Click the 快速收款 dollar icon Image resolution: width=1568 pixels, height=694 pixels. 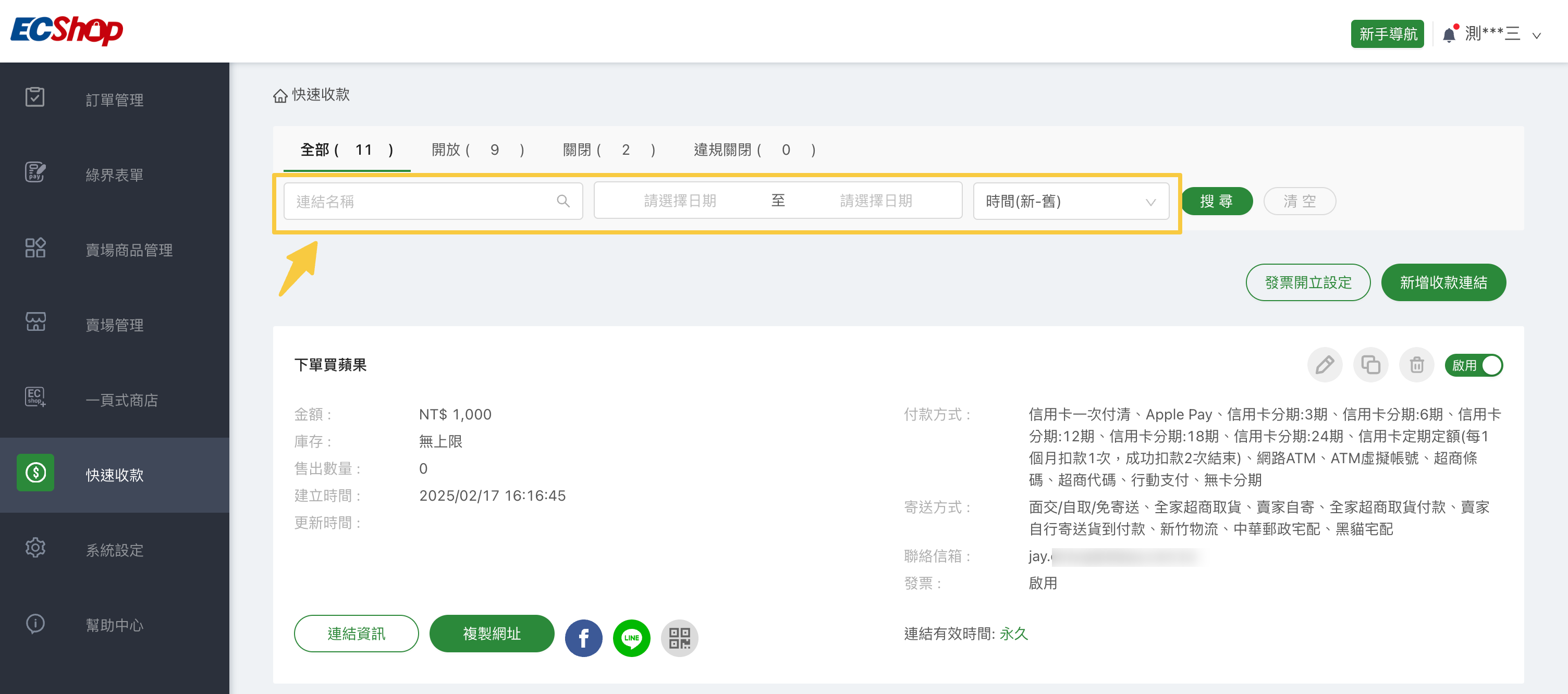[x=35, y=473]
